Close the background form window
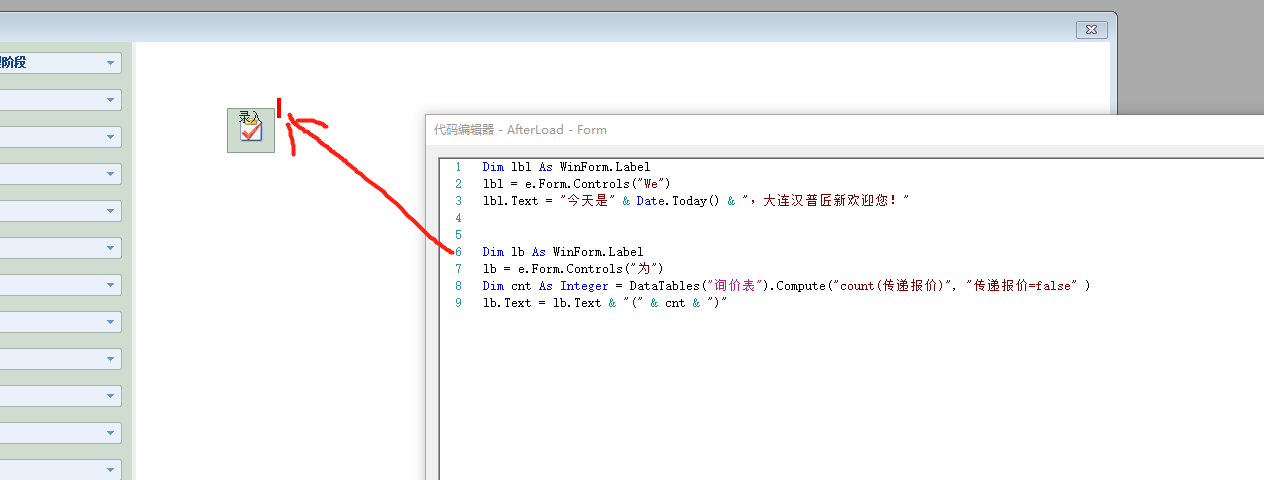This screenshot has height=480, width=1264. click(x=1092, y=30)
